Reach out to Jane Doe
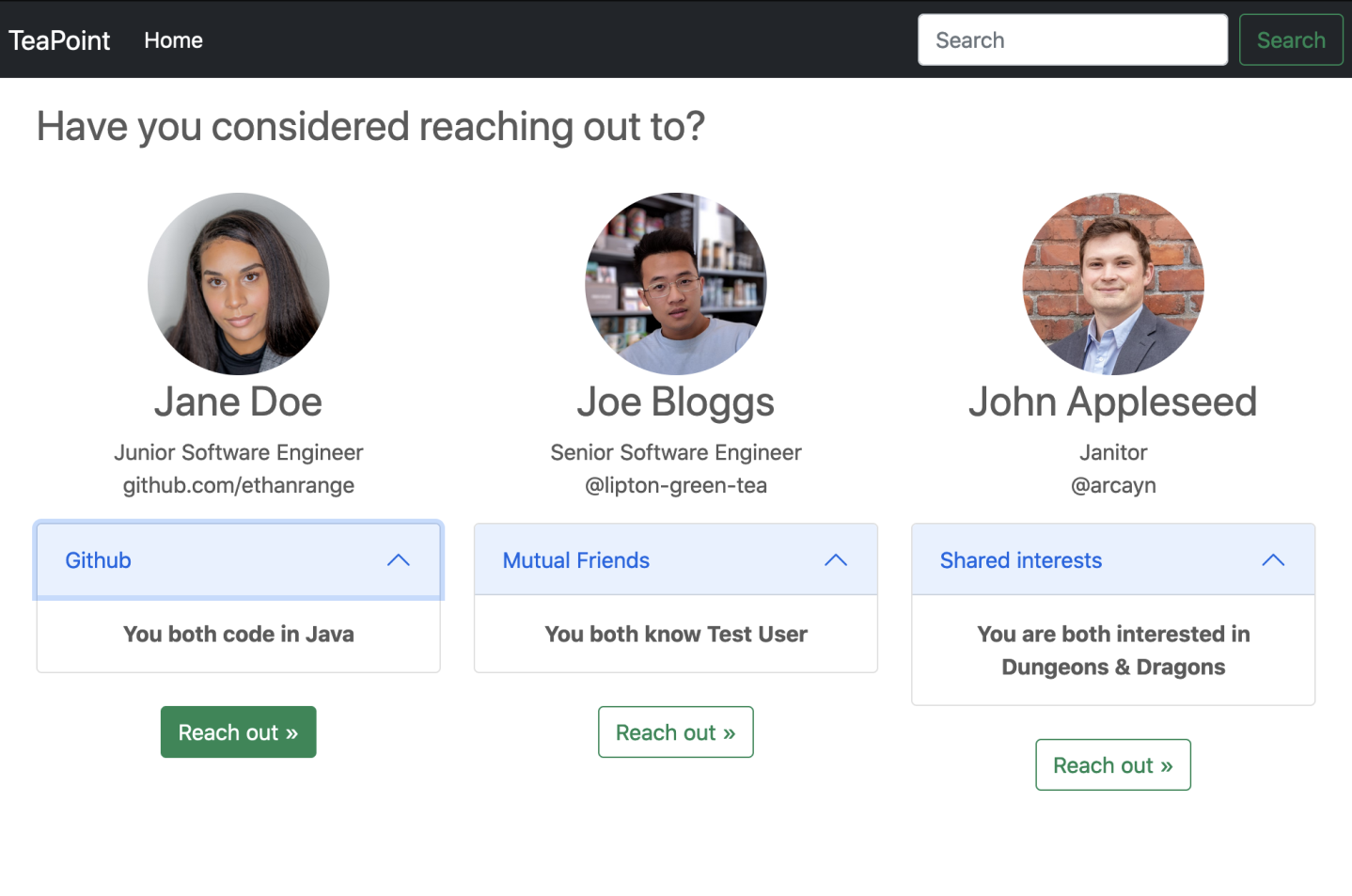This screenshot has height=896, width=1352. (239, 732)
